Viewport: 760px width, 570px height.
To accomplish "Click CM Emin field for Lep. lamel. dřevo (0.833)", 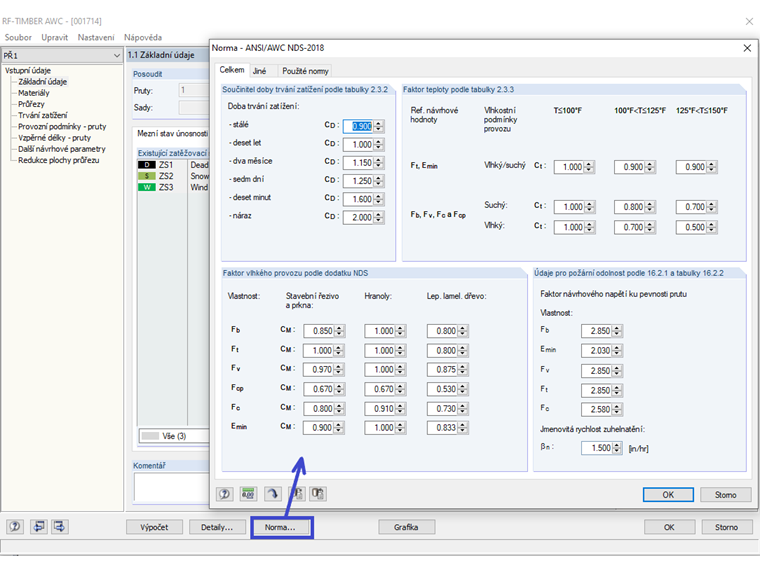I will (x=443, y=428).
